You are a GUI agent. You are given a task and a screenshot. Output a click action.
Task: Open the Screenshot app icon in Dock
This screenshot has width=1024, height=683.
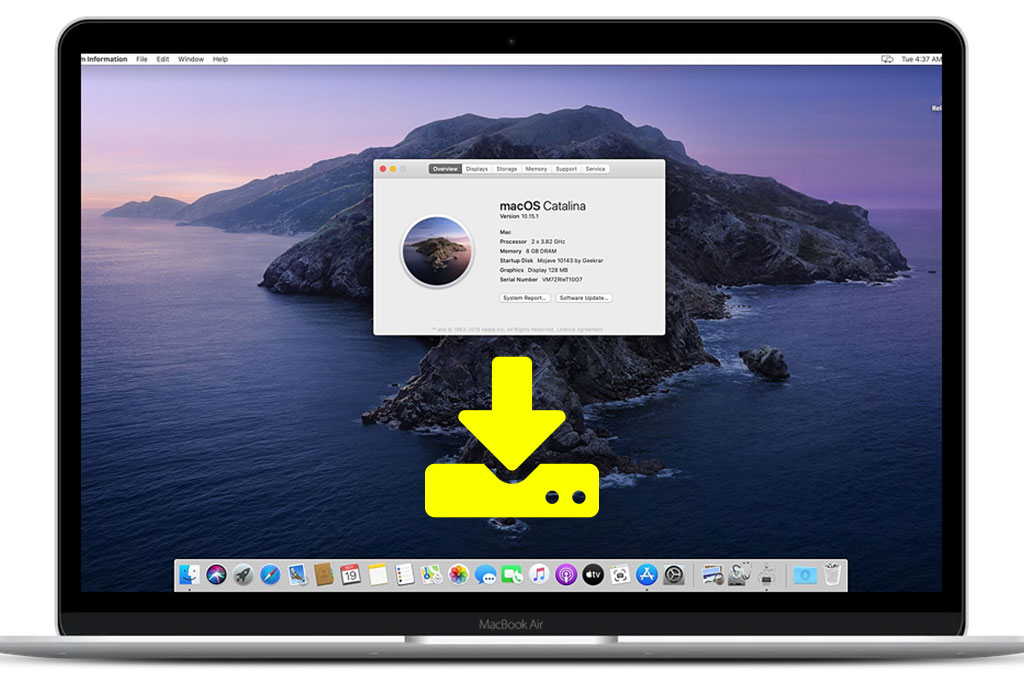point(620,575)
